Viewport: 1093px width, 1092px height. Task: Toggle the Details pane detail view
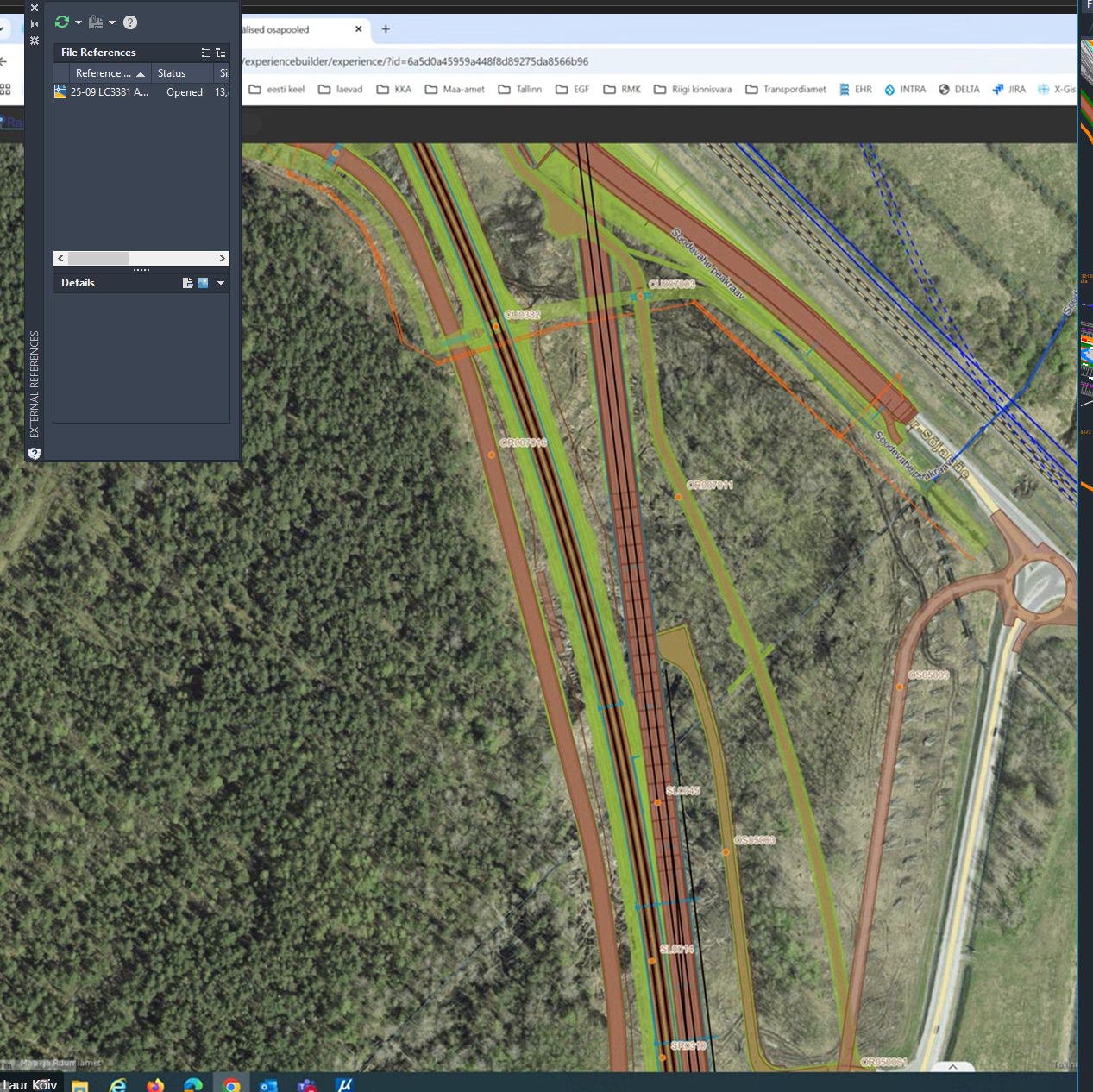pos(187,283)
